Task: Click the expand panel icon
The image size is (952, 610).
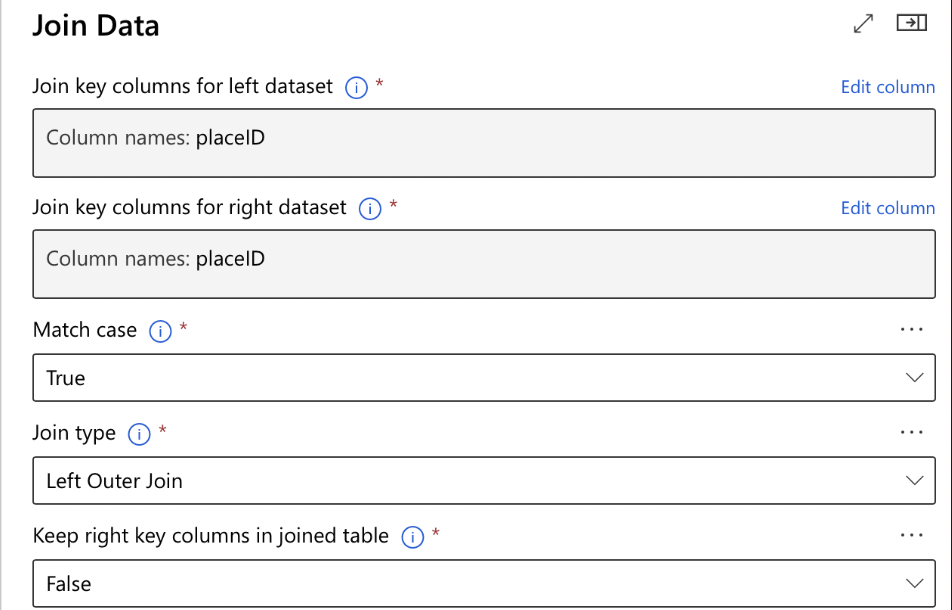Action: click(x=864, y=24)
